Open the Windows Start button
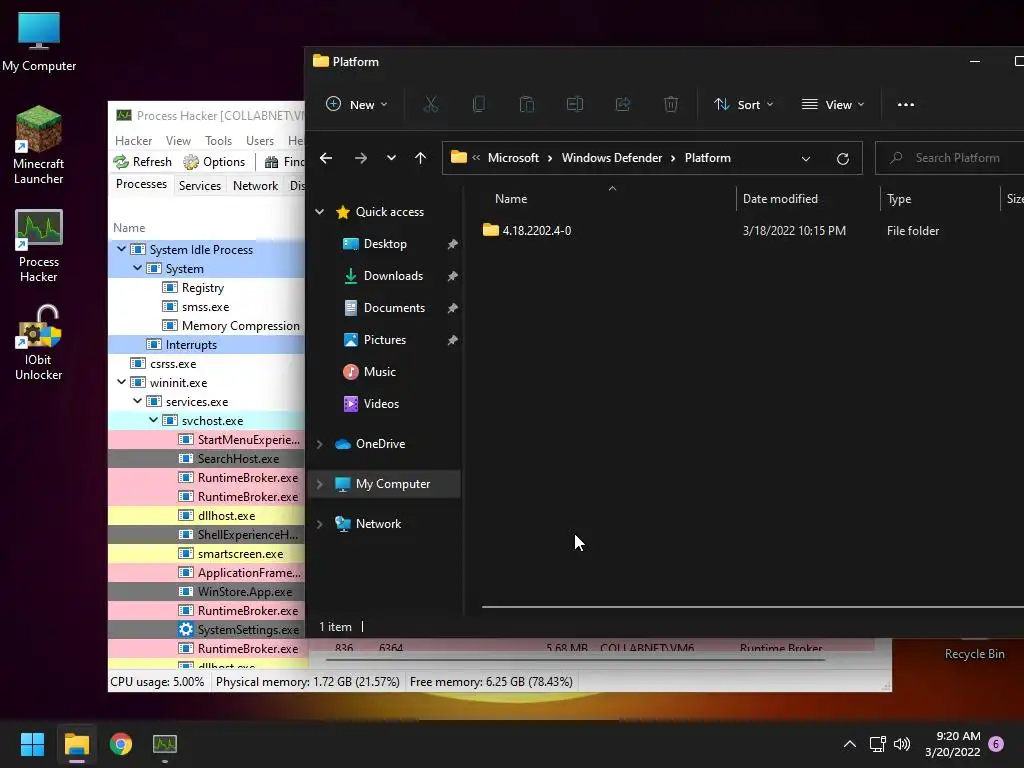Image resolution: width=1024 pixels, height=768 pixels. (32, 744)
